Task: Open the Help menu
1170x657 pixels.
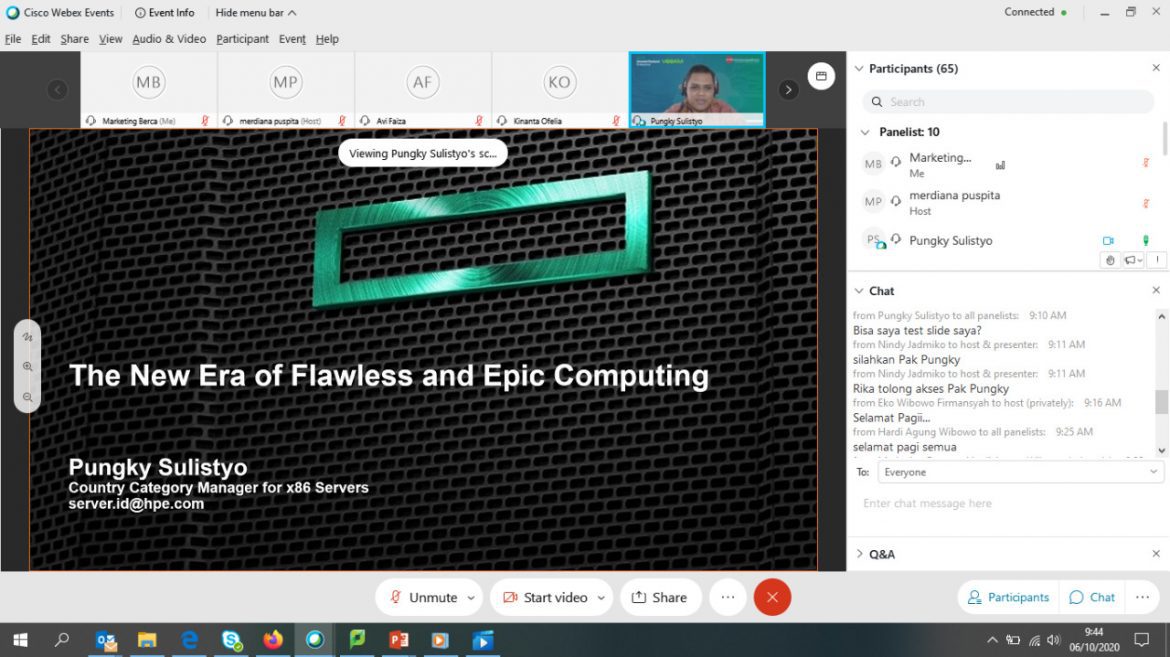Action: point(327,39)
